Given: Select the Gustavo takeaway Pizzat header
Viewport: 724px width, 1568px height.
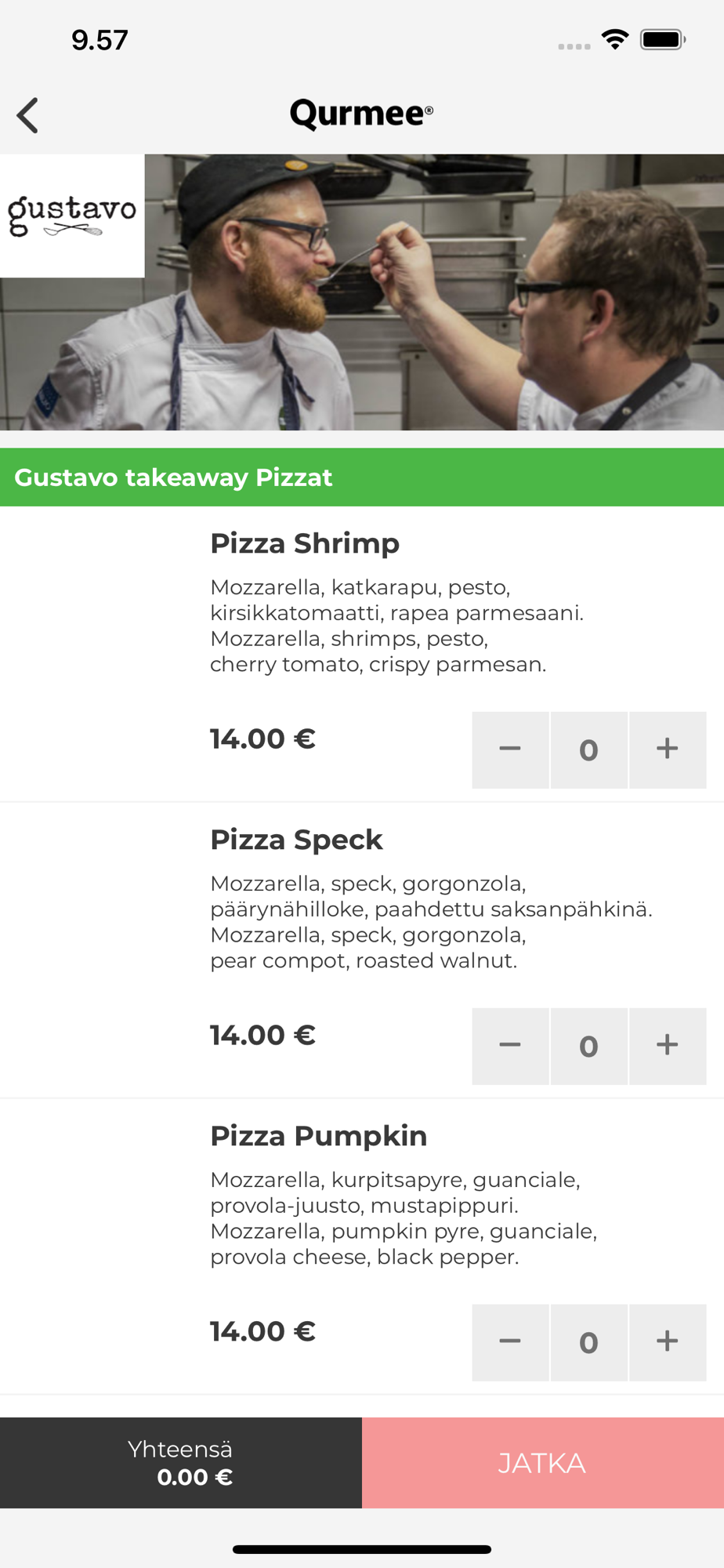Looking at the screenshot, I should tap(362, 477).
